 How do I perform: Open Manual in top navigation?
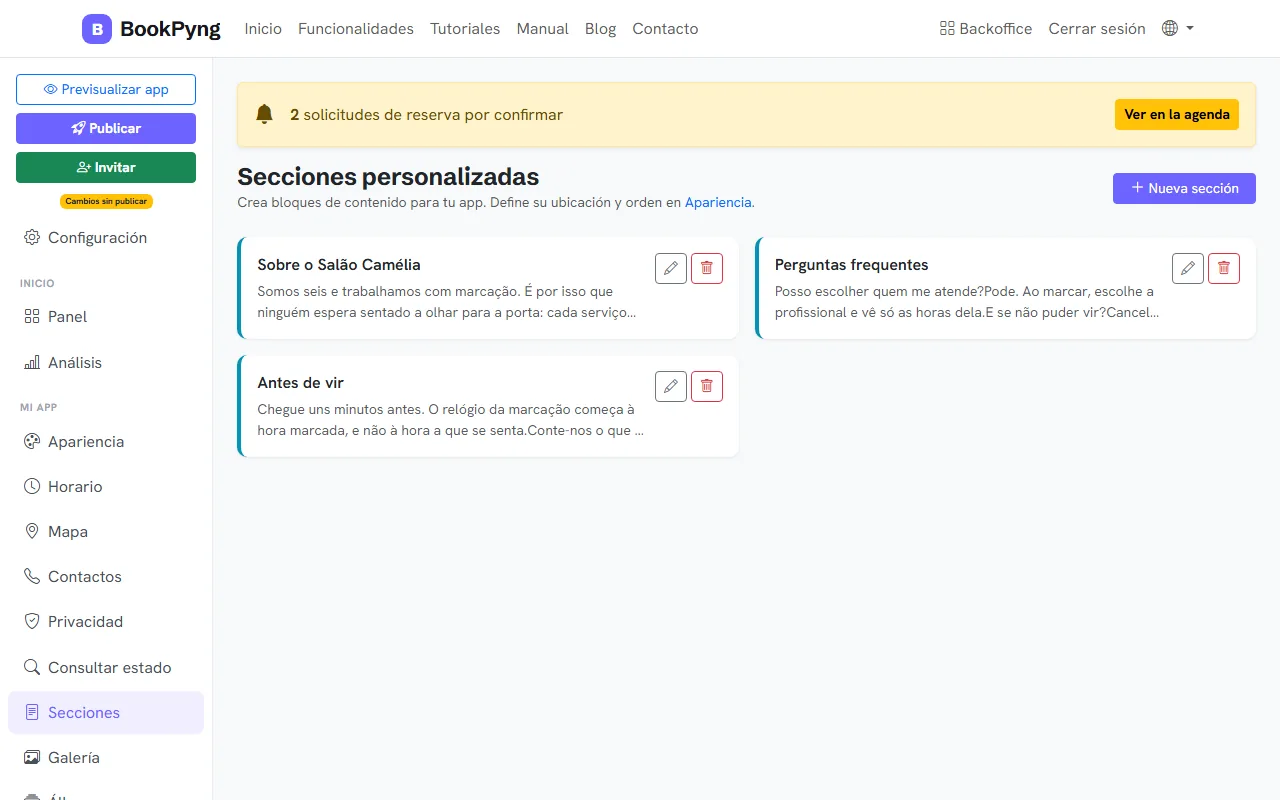pyautogui.click(x=543, y=29)
